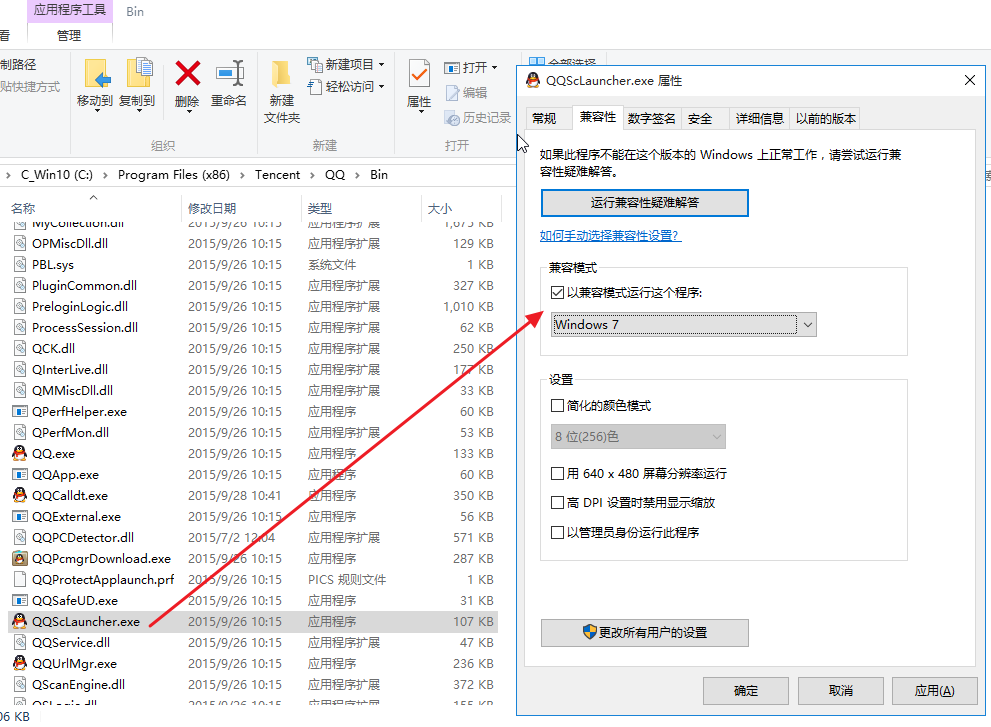991x727 pixels.
Task: Select the PluginCommon.dll file name
Action: (85, 286)
